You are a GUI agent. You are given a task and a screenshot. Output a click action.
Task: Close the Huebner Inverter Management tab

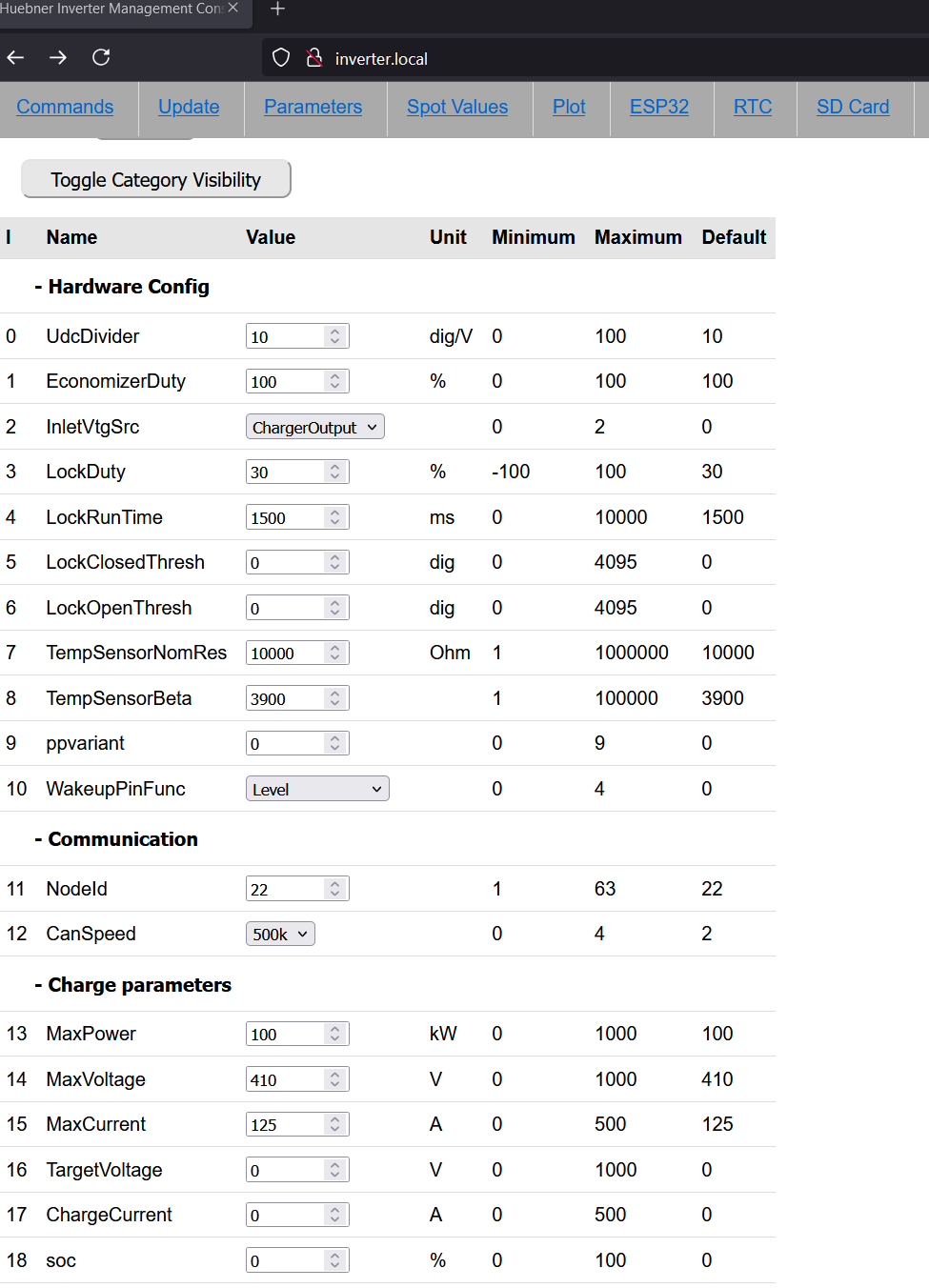[x=233, y=8]
